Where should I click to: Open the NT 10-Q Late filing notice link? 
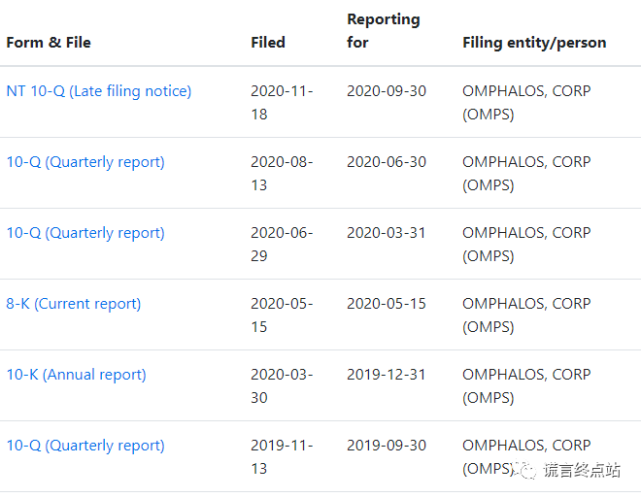coord(99,91)
